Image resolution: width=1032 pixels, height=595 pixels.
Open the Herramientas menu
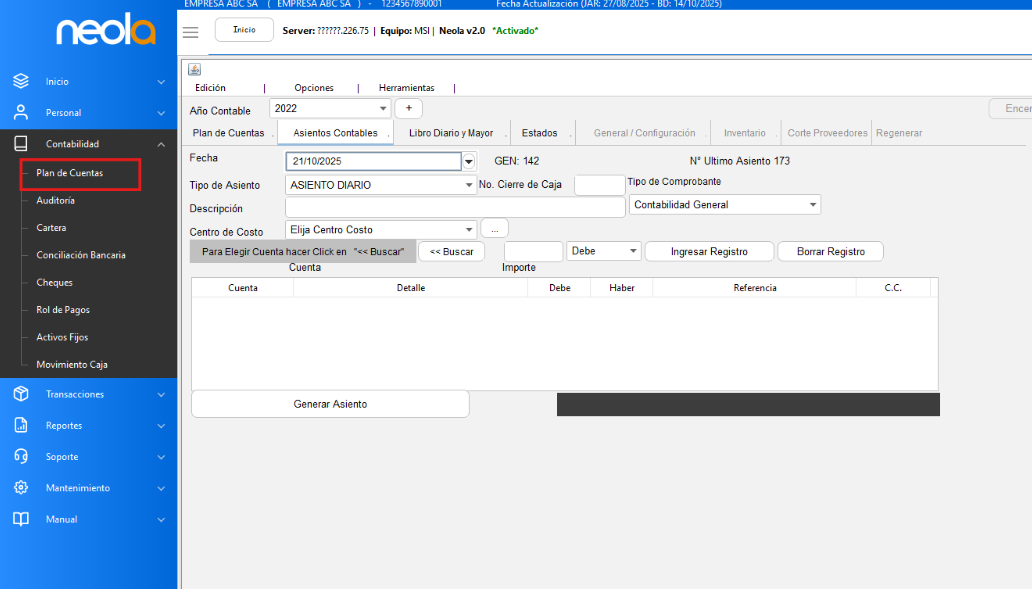[x=406, y=88]
